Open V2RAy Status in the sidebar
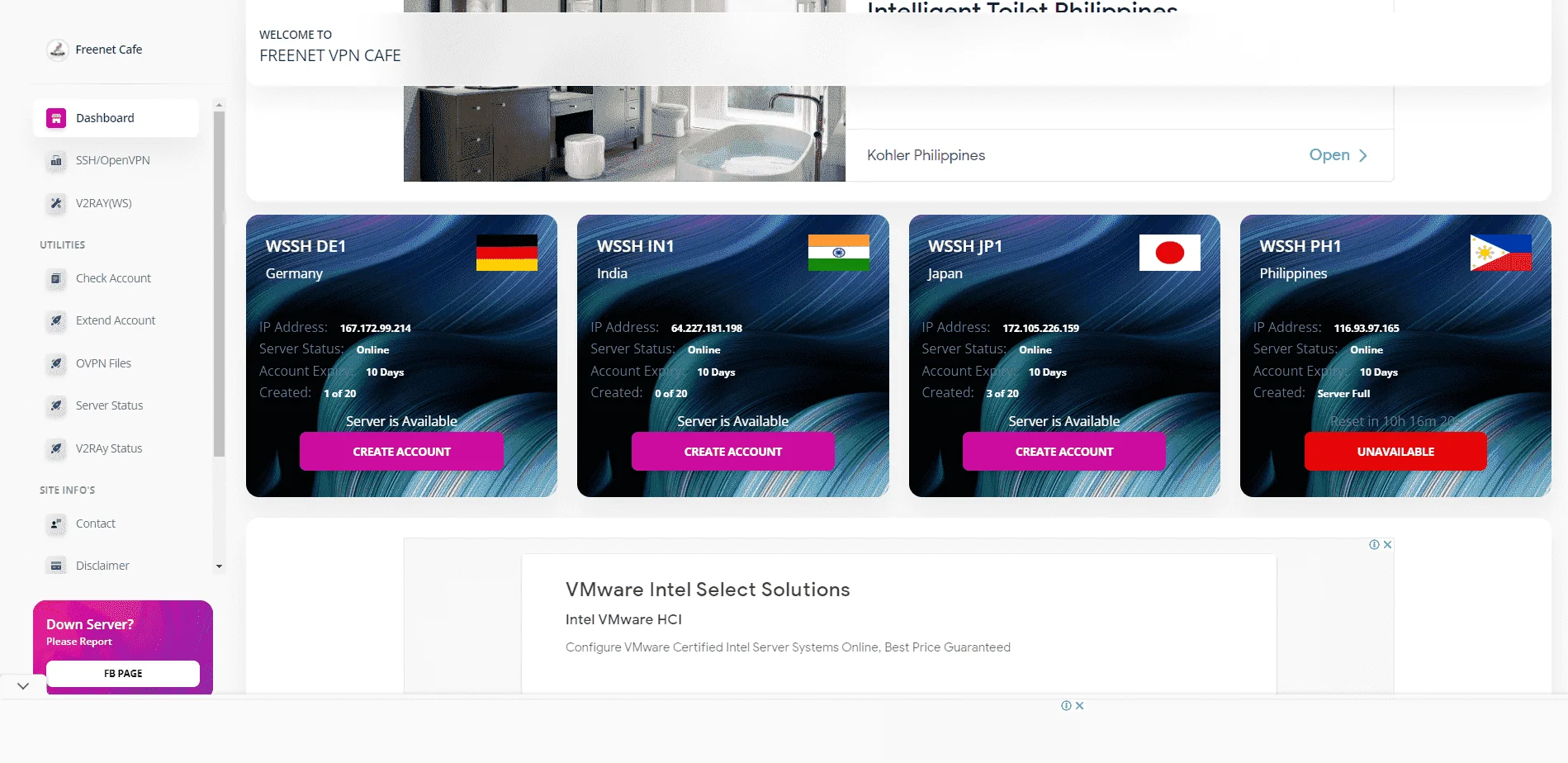This screenshot has width=1568, height=763. pyautogui.click(x=116, y=448)
